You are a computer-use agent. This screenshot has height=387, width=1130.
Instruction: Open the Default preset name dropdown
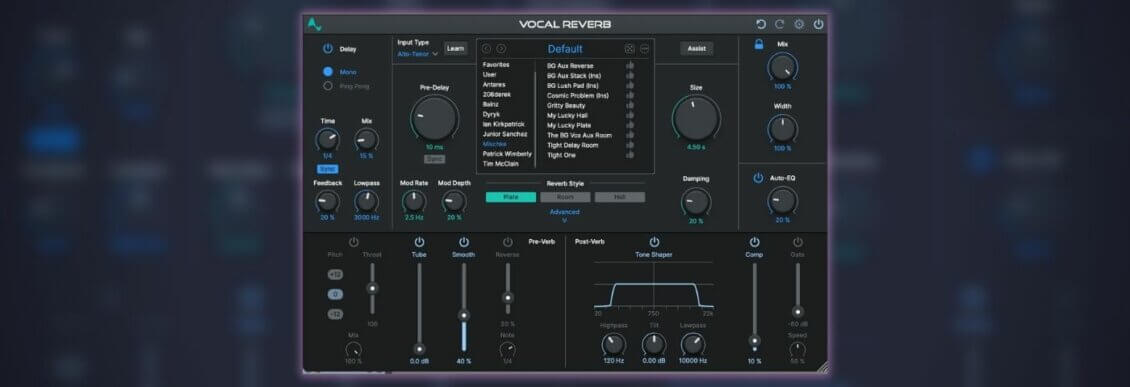point(565,49)
